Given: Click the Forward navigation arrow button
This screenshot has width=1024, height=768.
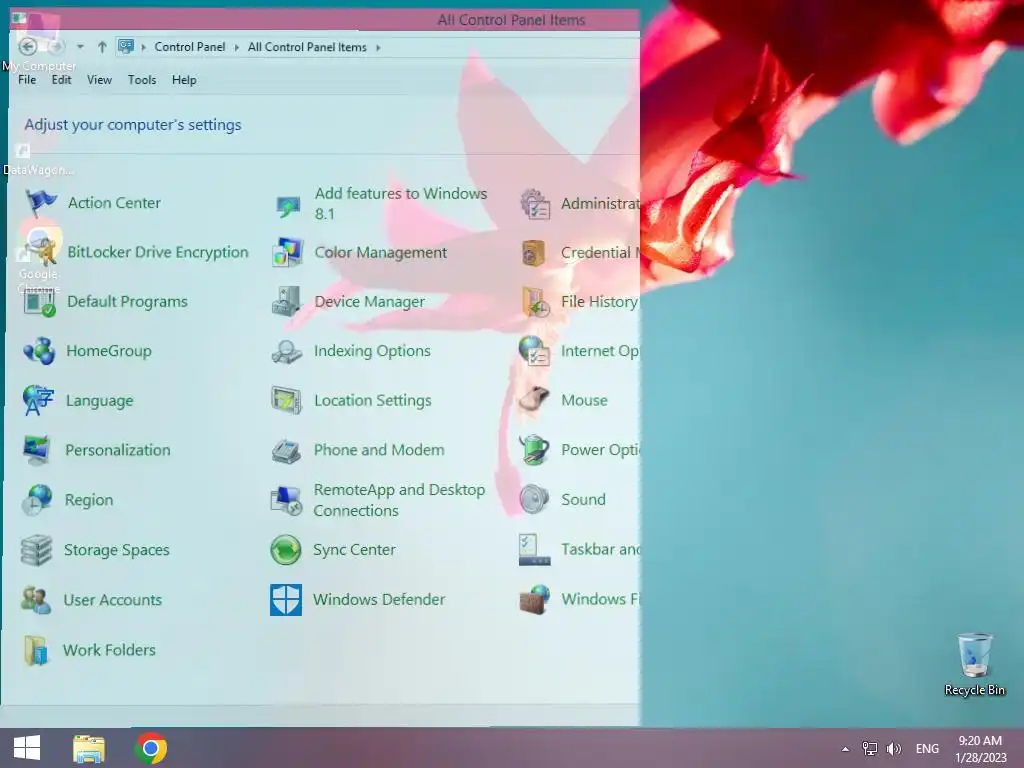Looking at the screenshot, I should 56,47.
